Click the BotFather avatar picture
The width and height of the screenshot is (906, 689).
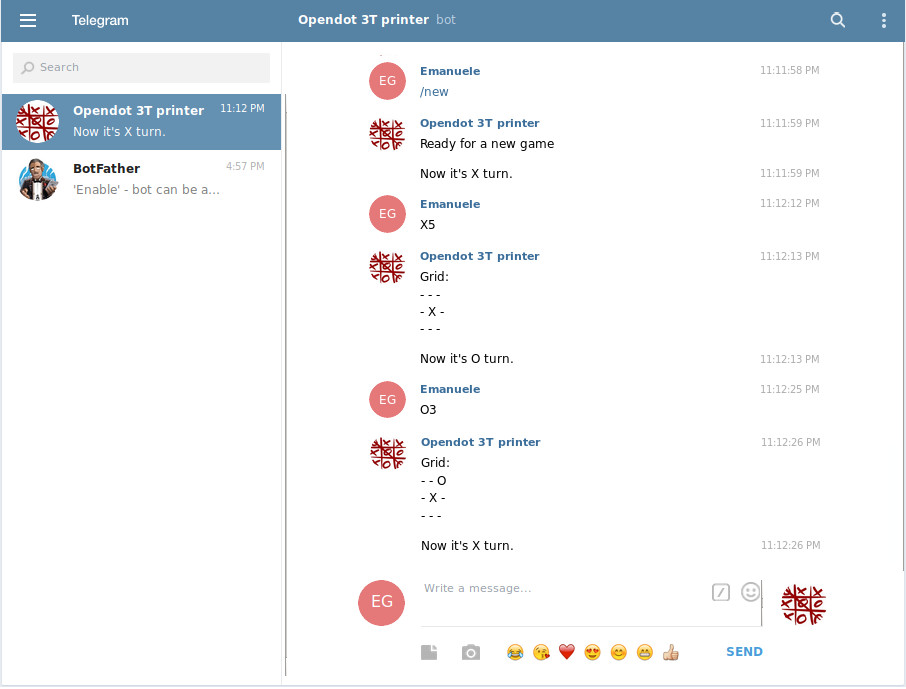[38, 179]
